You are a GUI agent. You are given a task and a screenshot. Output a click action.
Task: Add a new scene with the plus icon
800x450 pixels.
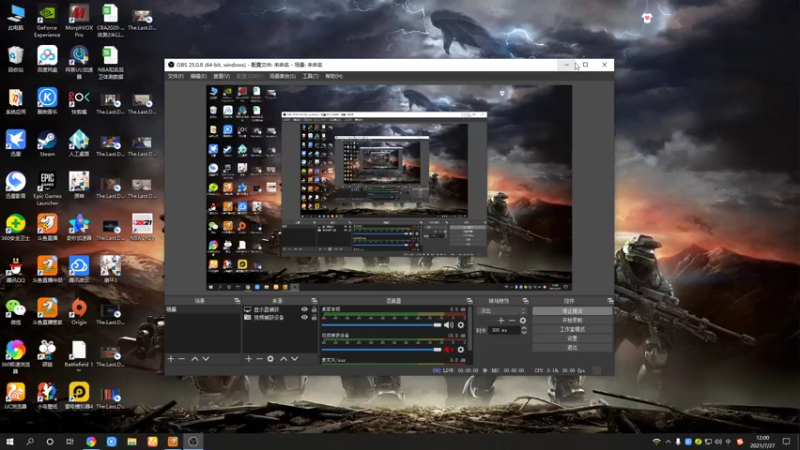click(x=171, y=359)
